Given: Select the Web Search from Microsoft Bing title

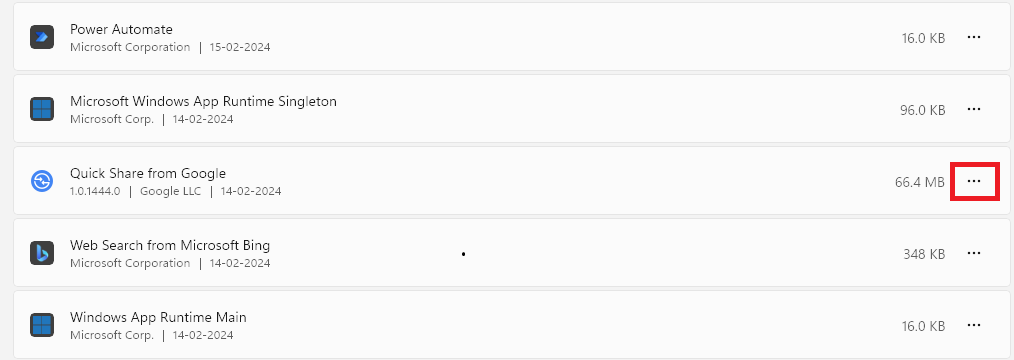Looking at the screenshot, I should click(169, 246).
